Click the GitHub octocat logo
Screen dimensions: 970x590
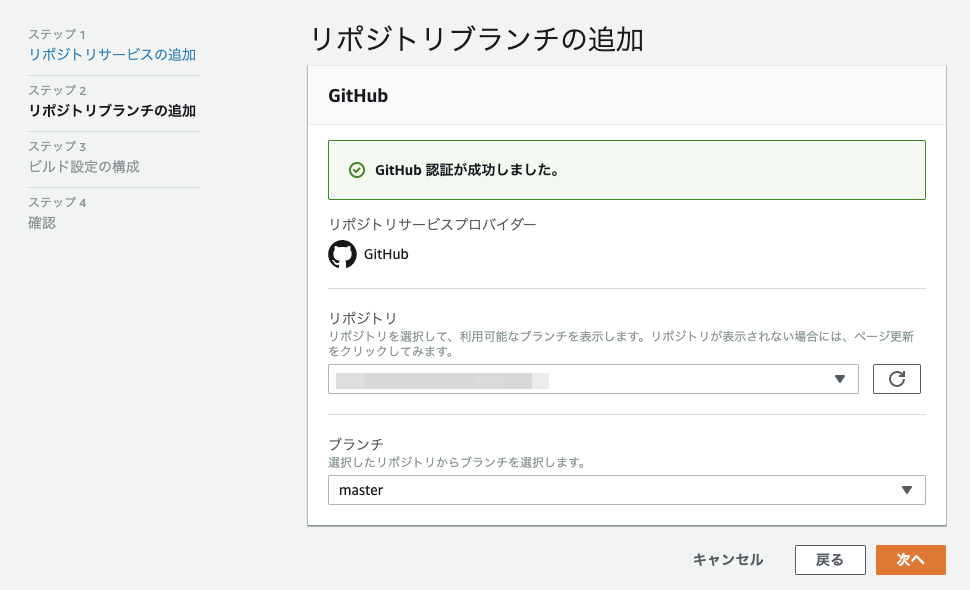point(342,254)
